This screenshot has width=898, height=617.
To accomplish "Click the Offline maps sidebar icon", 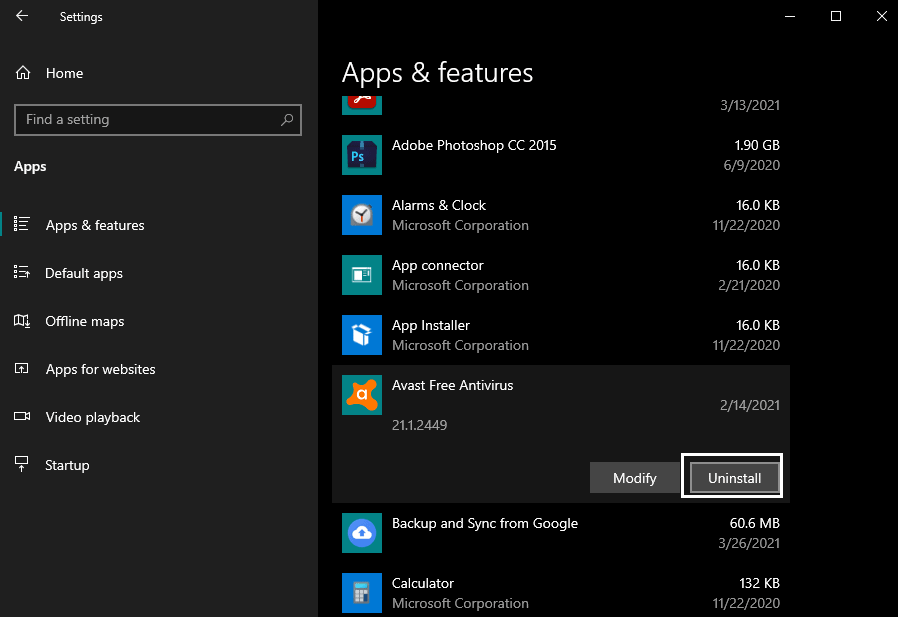I will [22, 321].
